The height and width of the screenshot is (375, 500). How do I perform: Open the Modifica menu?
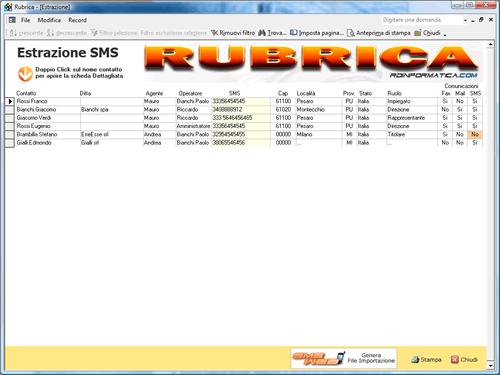49,20
